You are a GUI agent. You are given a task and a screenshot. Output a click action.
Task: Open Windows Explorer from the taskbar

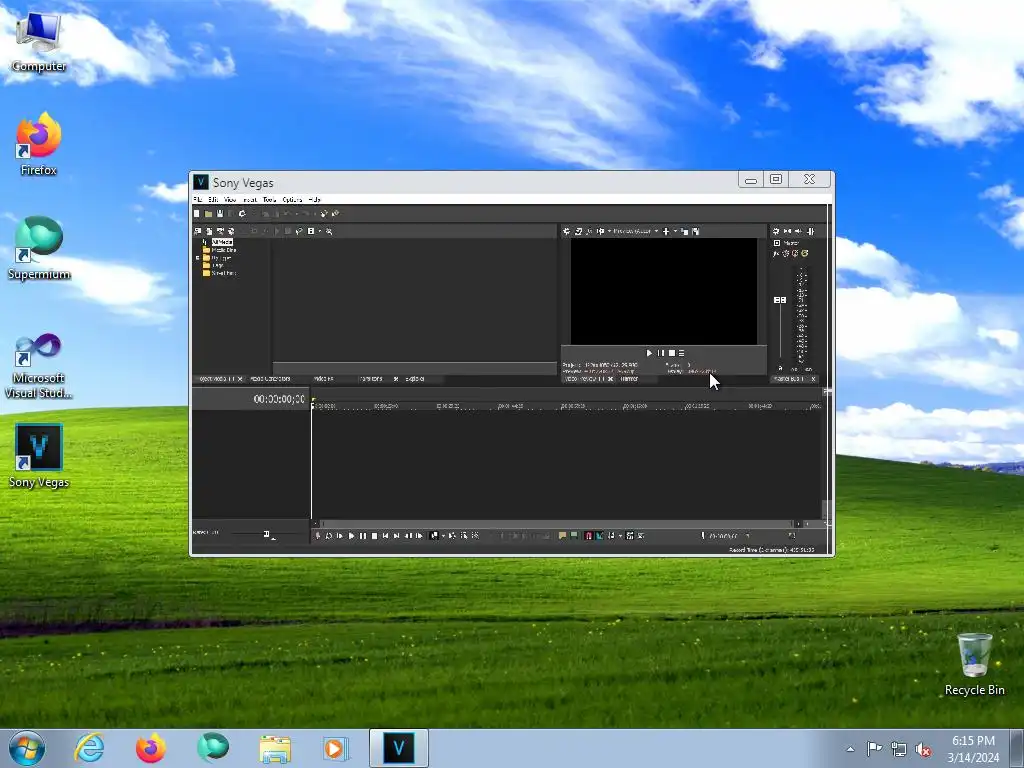pyautogui.click(x=275, y=748)
